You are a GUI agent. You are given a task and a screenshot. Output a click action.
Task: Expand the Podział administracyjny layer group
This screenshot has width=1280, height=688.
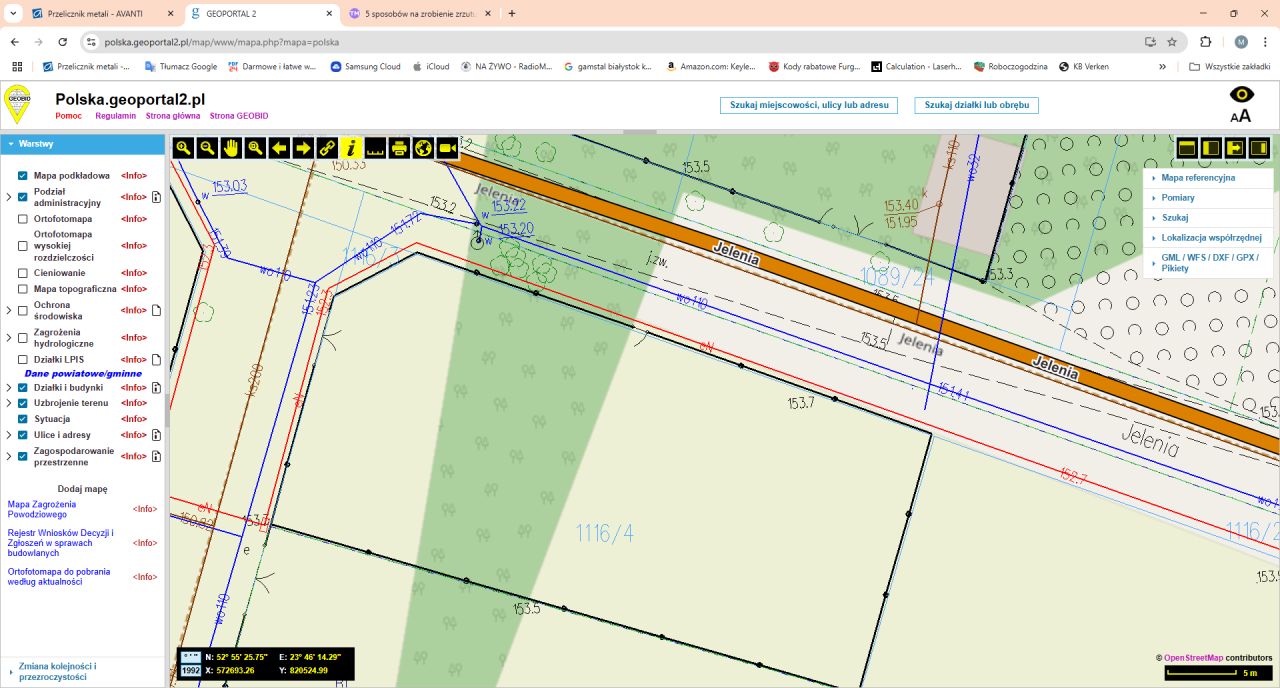click(9, 197)
